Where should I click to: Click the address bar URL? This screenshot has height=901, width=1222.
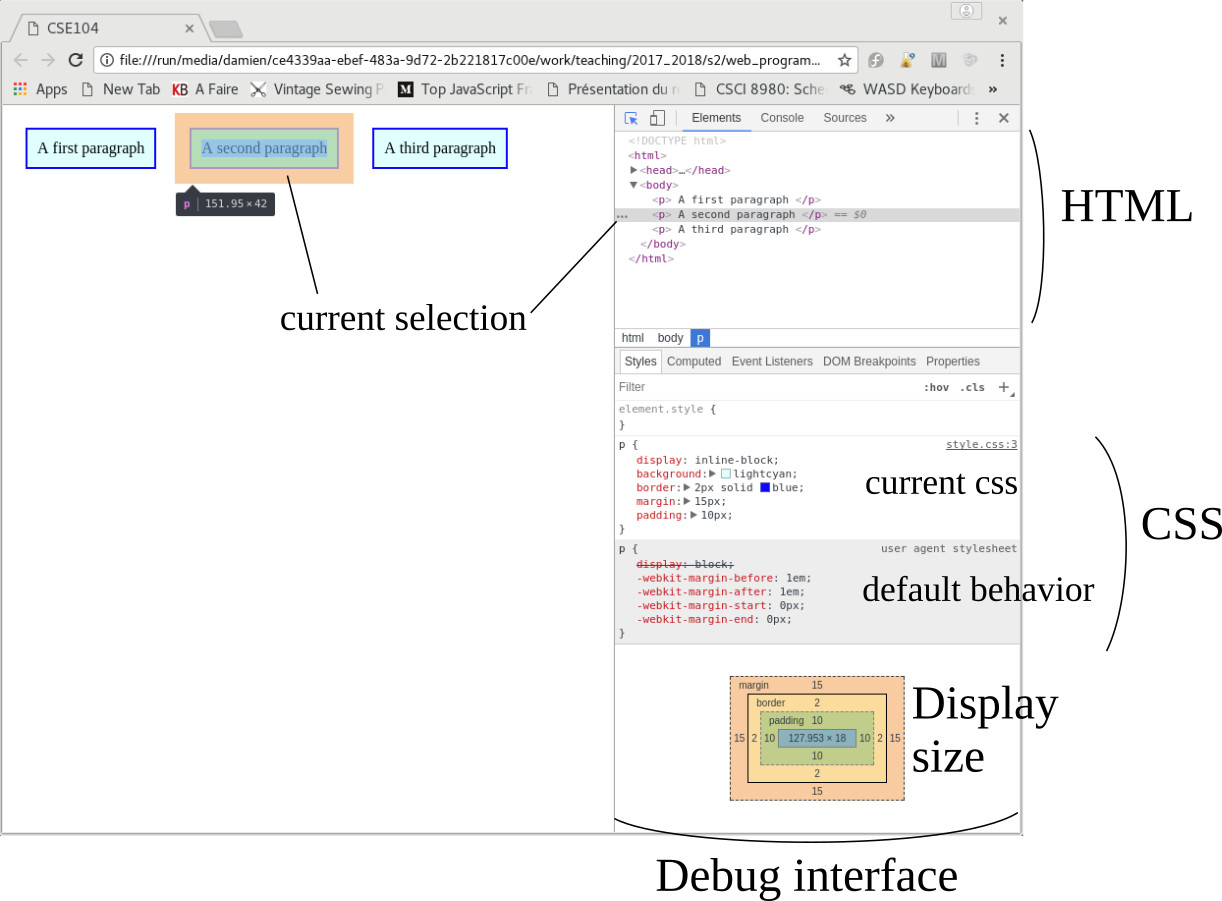pos(470,60)
